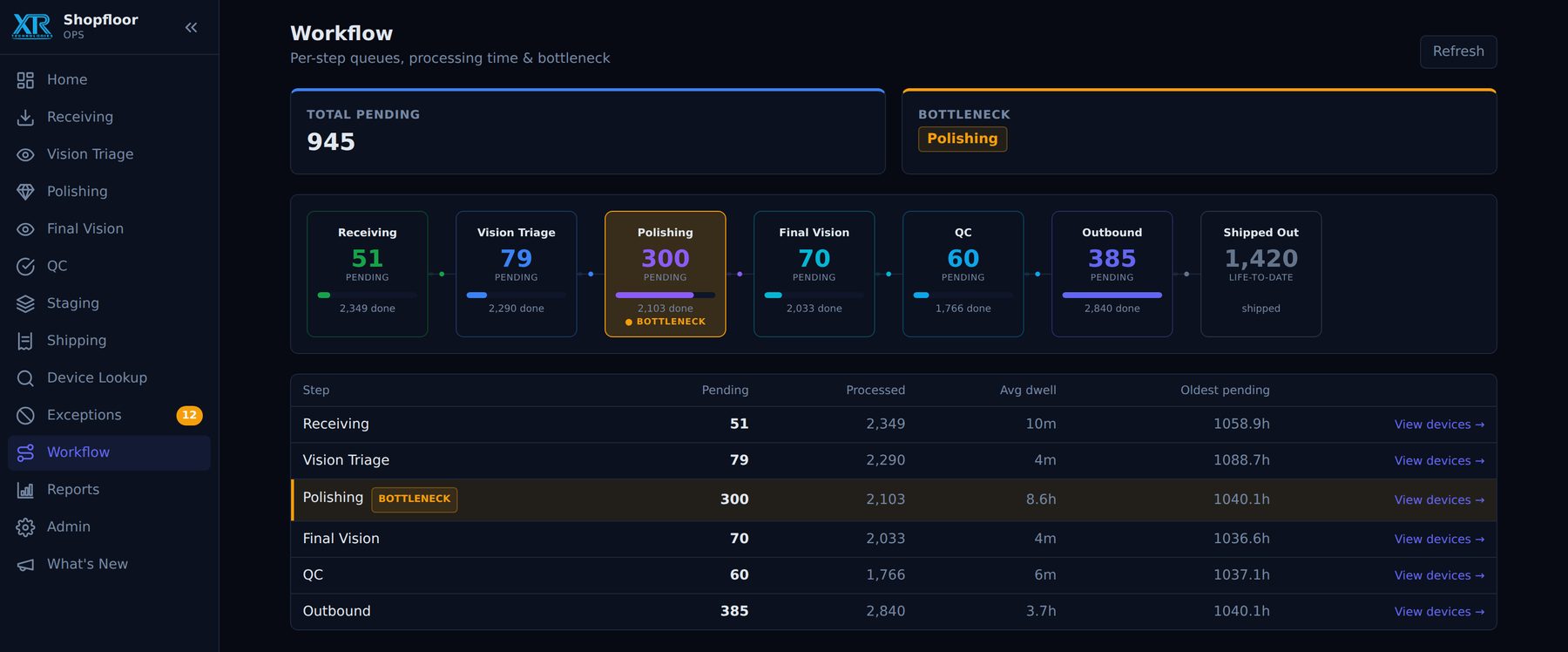Click the Final Vision eye icon
This screenshot has height=652, width=1568.
25,229
